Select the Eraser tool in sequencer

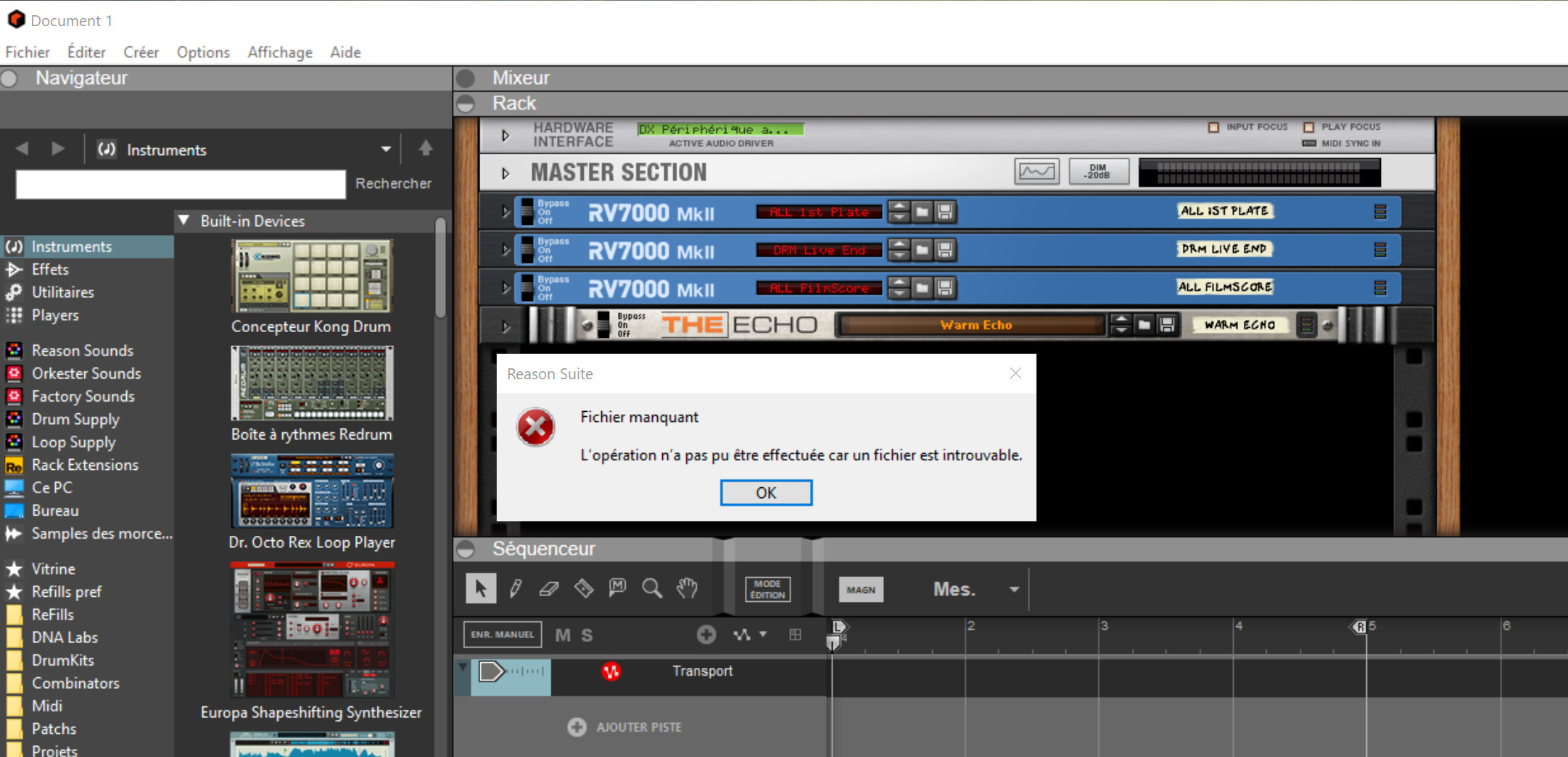coord(550,588)
